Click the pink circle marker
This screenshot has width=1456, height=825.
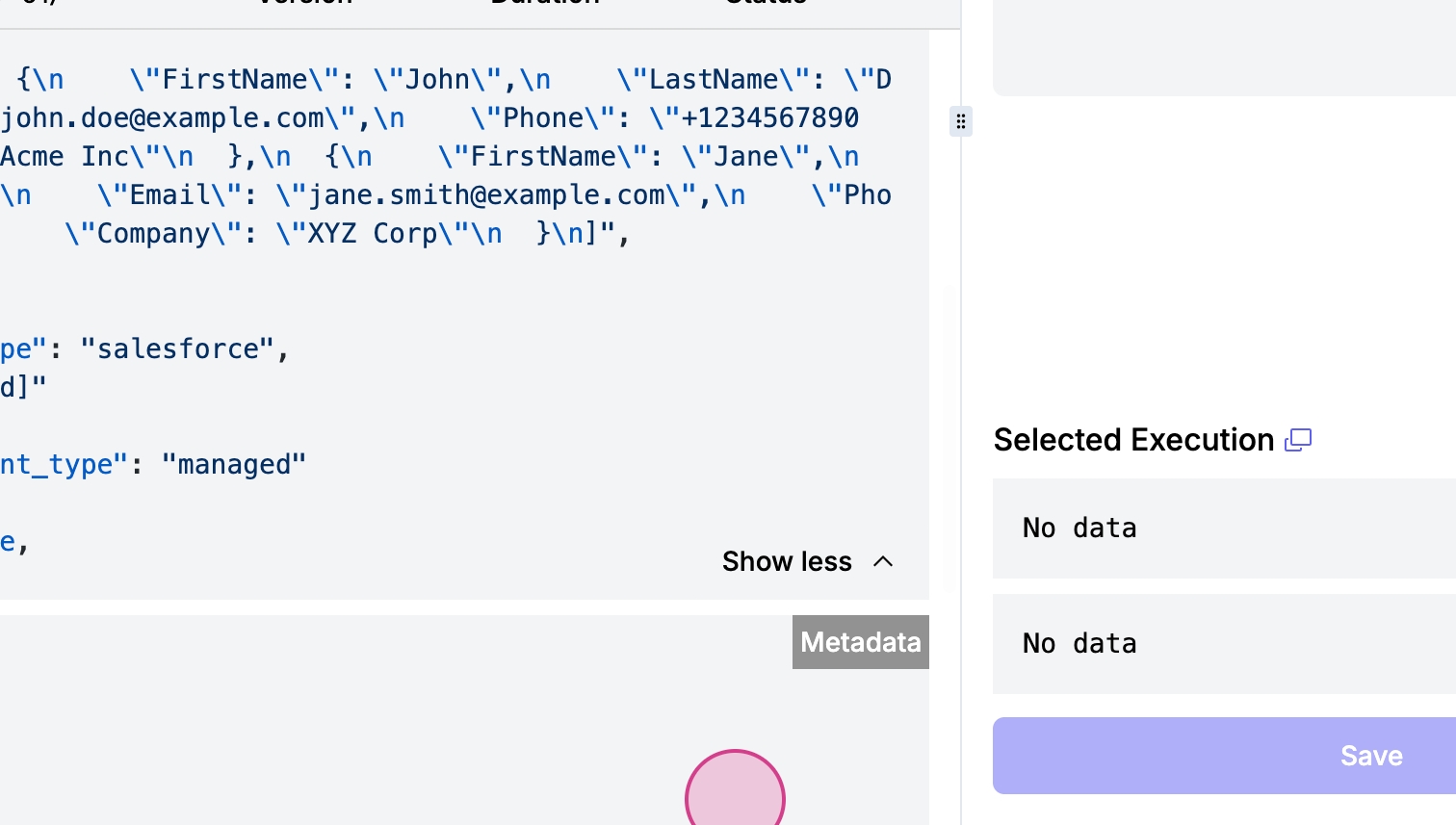(735, 795)
